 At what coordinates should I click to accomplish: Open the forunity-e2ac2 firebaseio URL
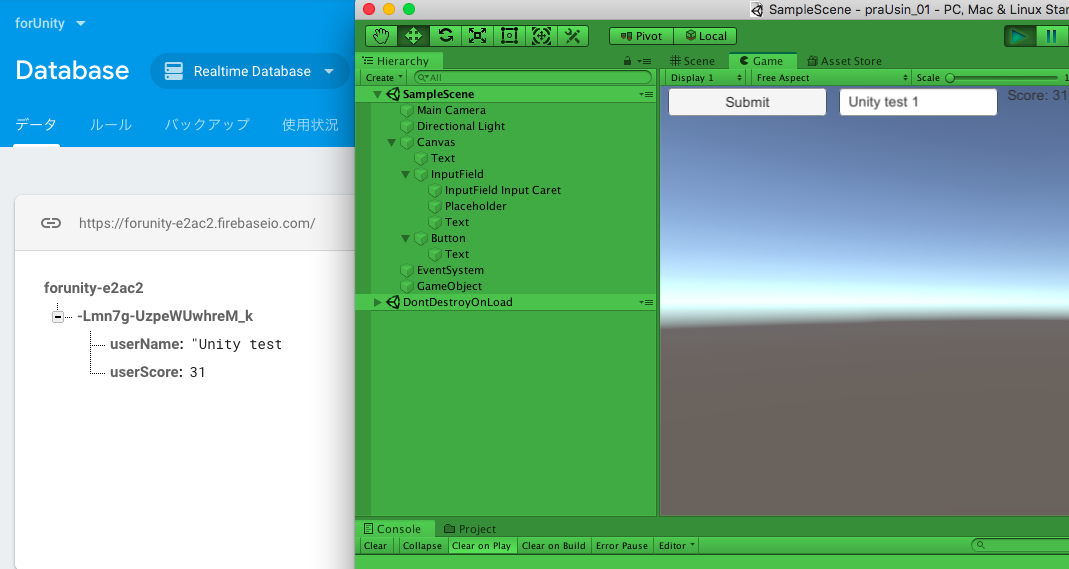click(x=197, y=223)
